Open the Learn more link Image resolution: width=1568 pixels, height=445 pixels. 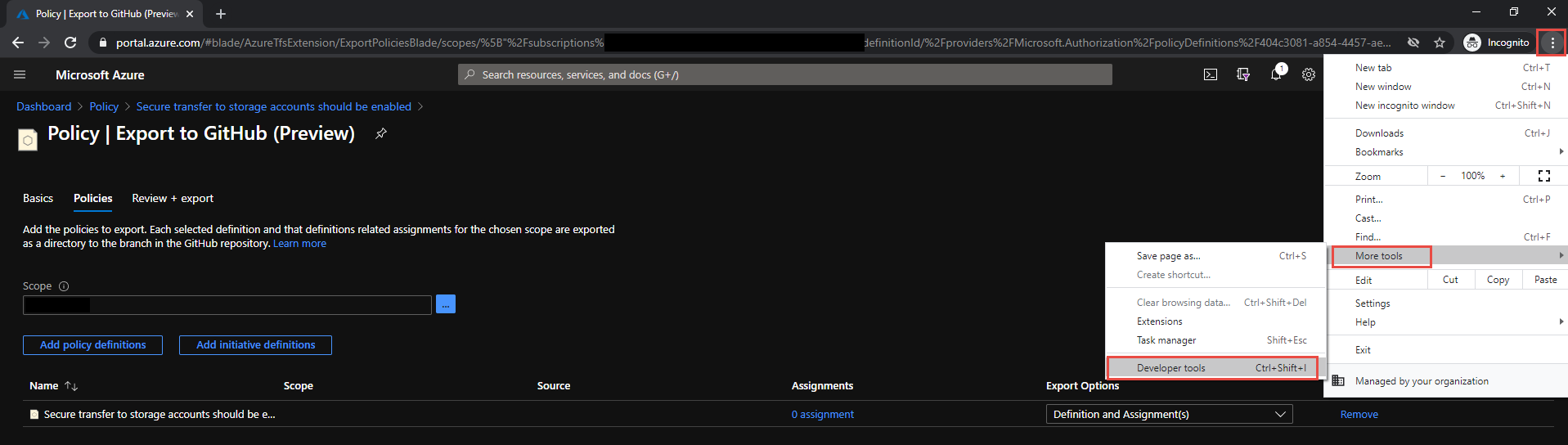click(x=299, y=244)
